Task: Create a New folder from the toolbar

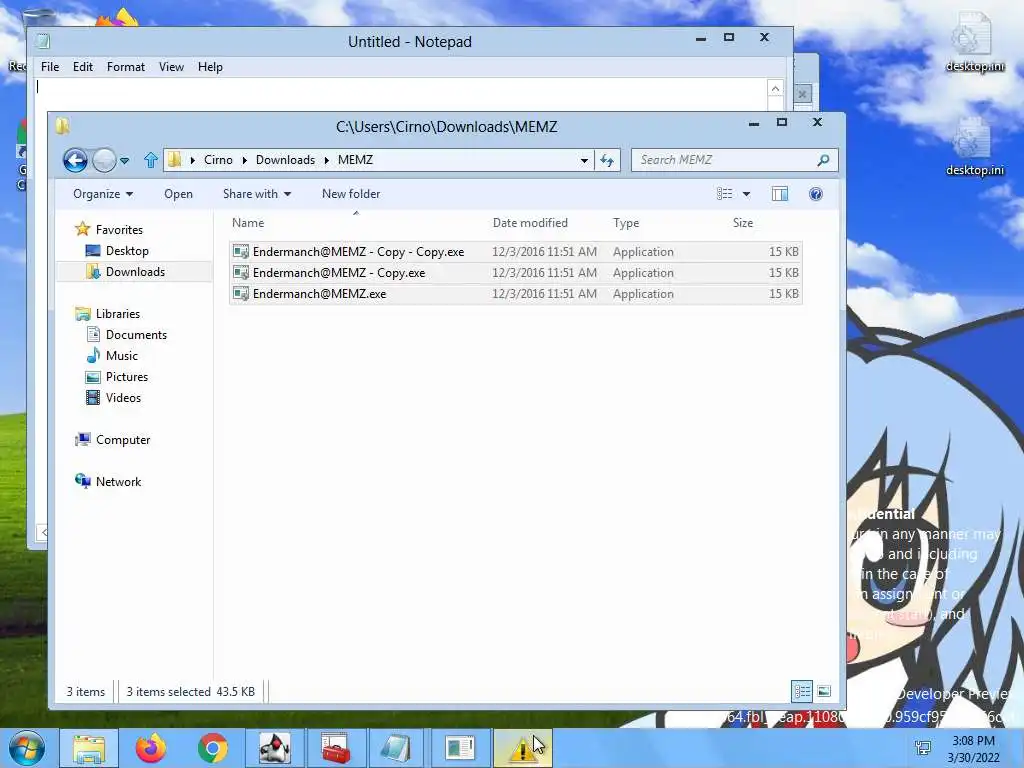Action: point(351,194)
